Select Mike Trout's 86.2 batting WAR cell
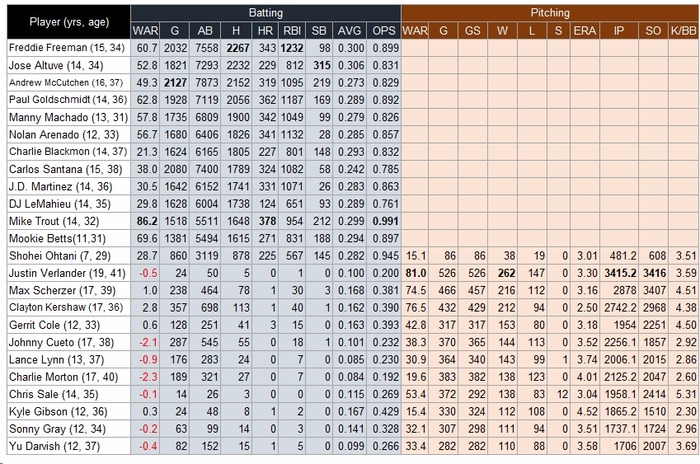The image size is (700, 464). 145,221
